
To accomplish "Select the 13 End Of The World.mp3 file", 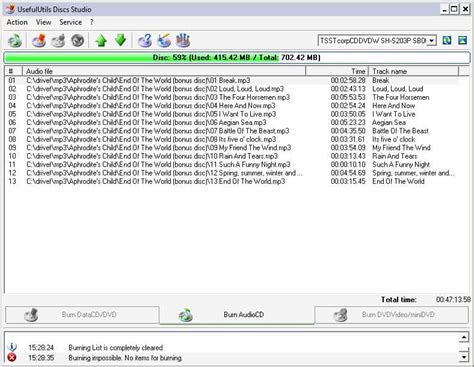I will (x=156, y=181).
